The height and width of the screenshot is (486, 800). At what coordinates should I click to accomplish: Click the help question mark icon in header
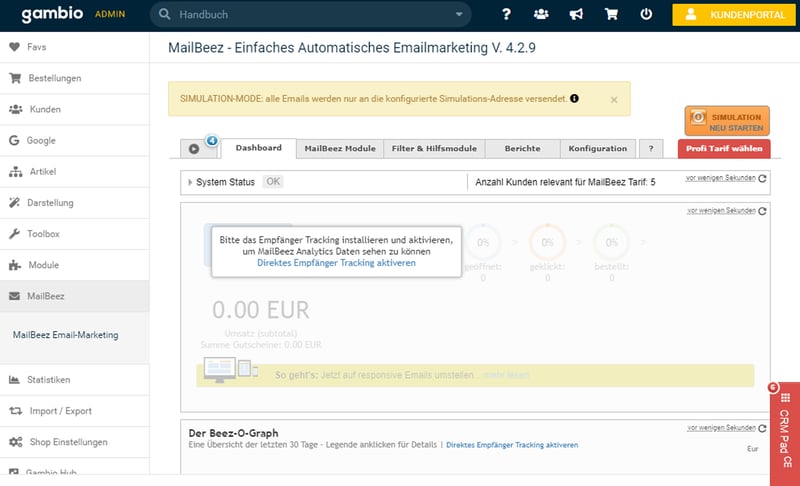pos(507,15)
